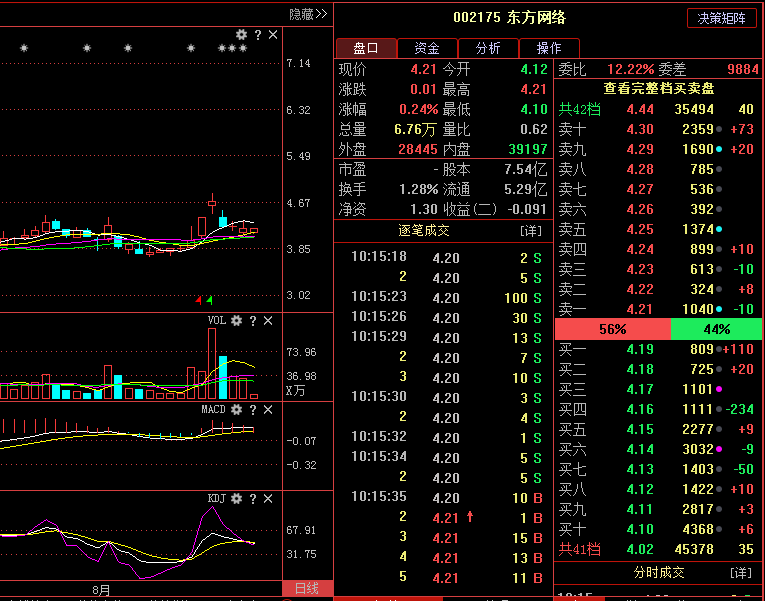The height and width of the screenshot is (601, 765).
Task: Open KDJ indicator settings gear
Action: [x=236, y=499]
